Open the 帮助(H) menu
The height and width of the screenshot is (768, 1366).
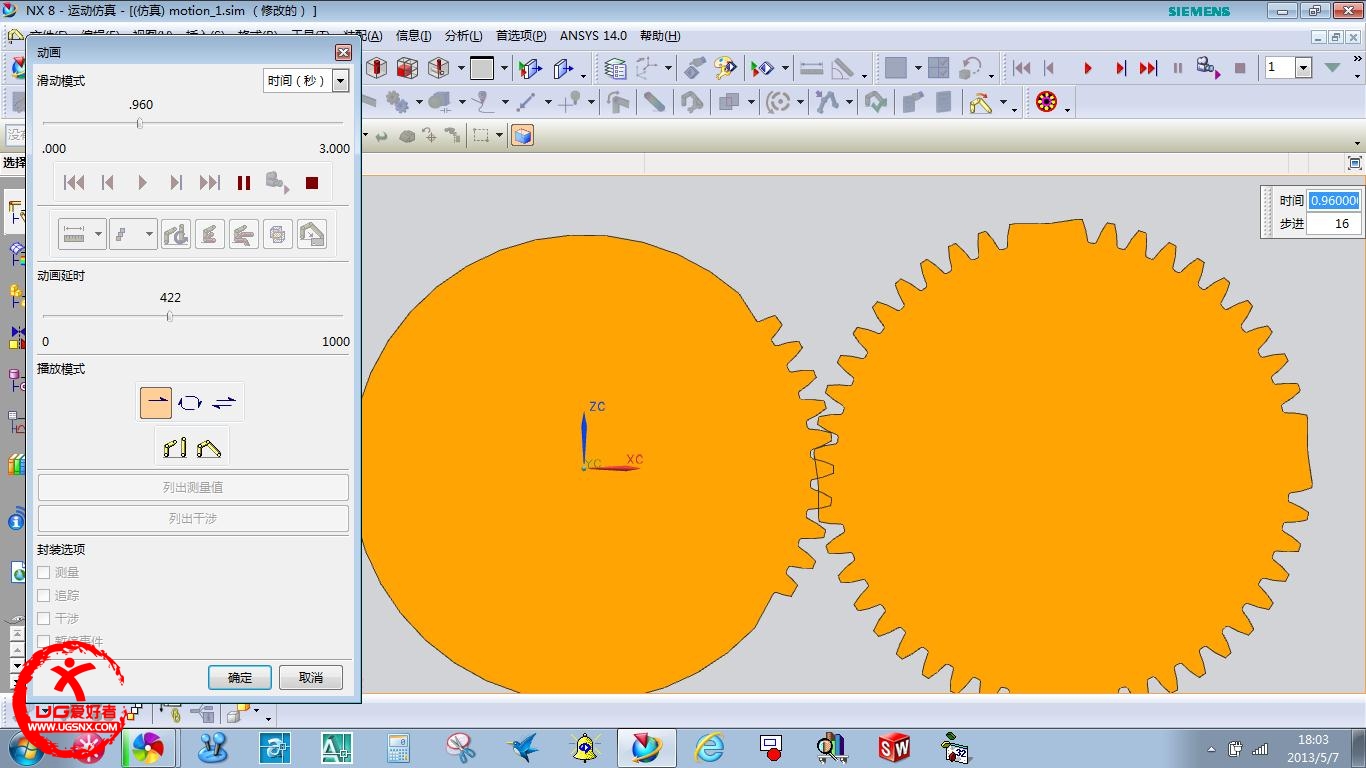[660, 36]
